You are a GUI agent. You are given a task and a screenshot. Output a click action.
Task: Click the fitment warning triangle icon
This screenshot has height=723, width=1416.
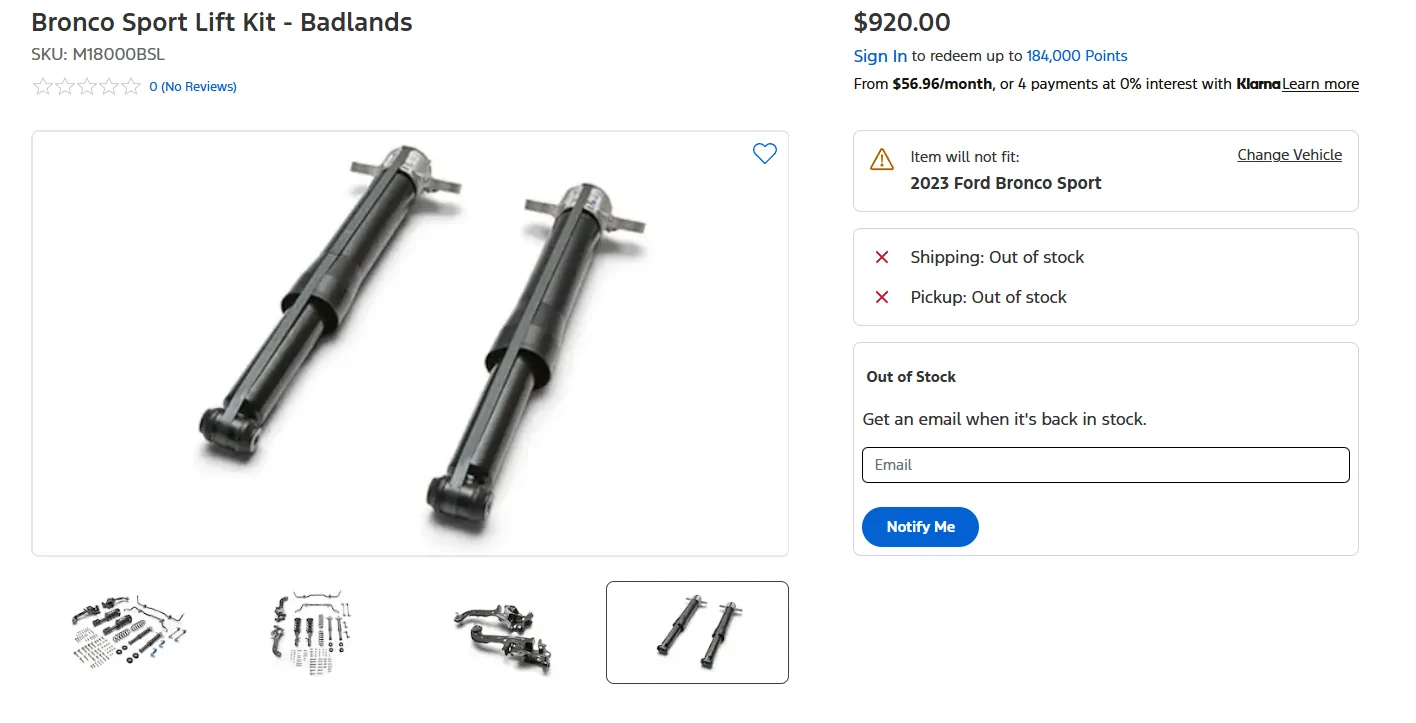click(x=882, y=159)
